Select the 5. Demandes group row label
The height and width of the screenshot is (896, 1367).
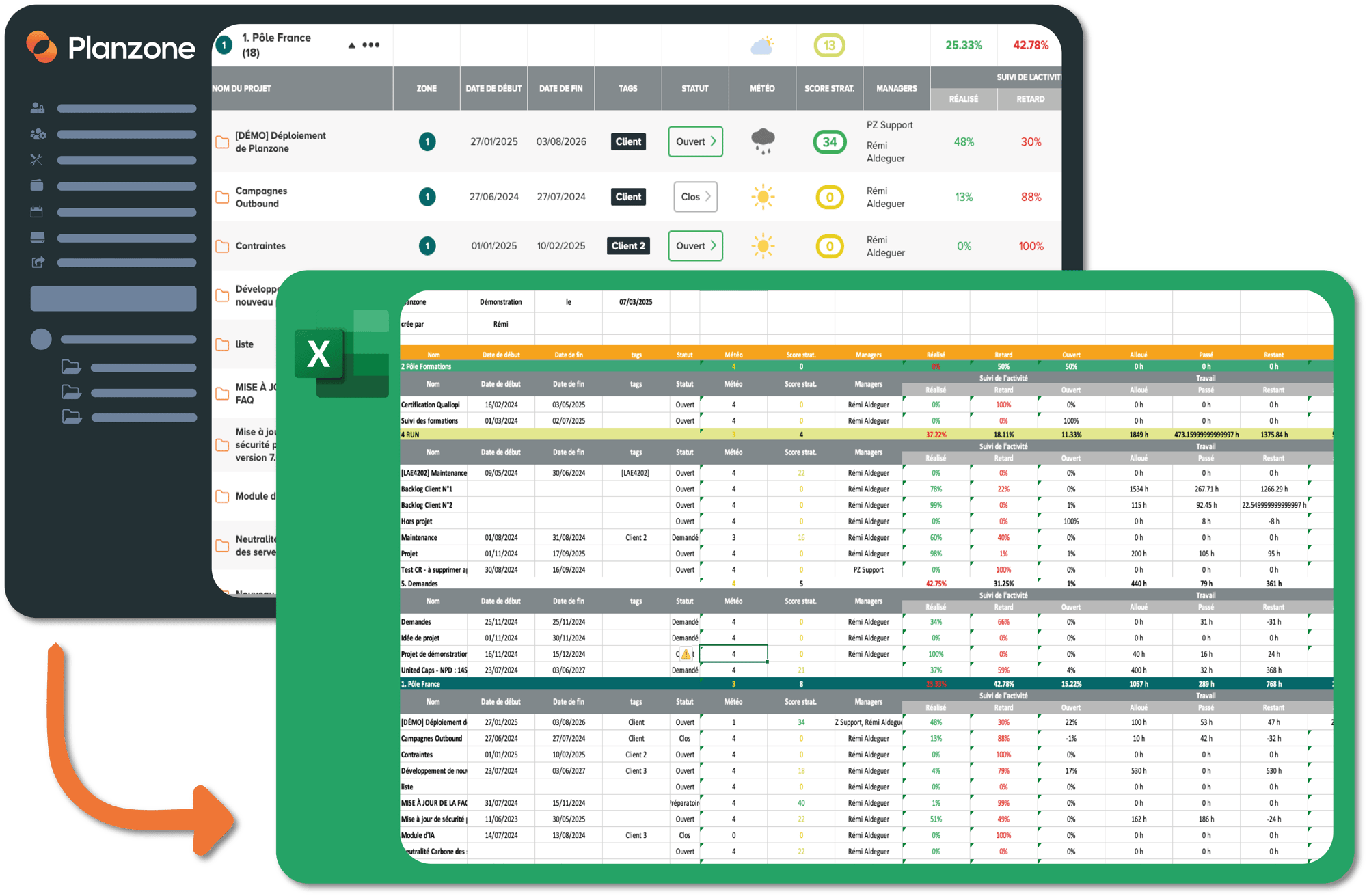pyautogui.click(x=419, y=584)
